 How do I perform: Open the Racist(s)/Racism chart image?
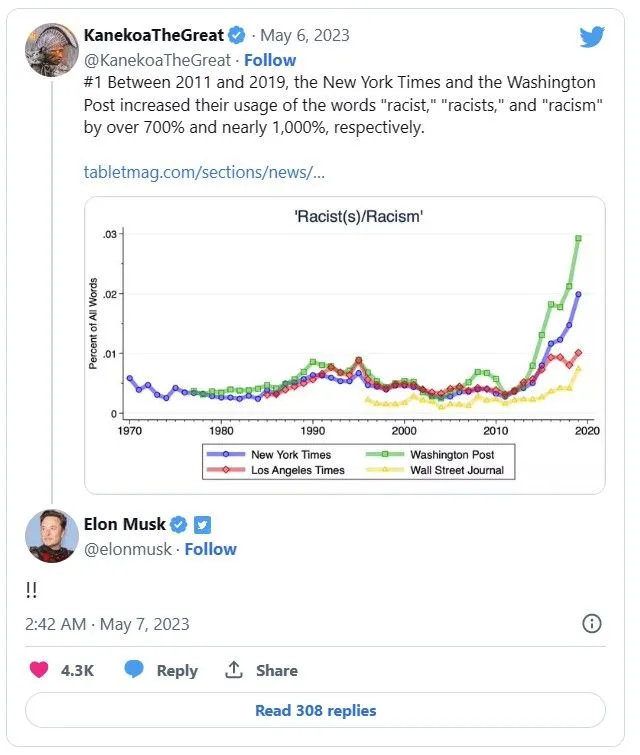345,345
